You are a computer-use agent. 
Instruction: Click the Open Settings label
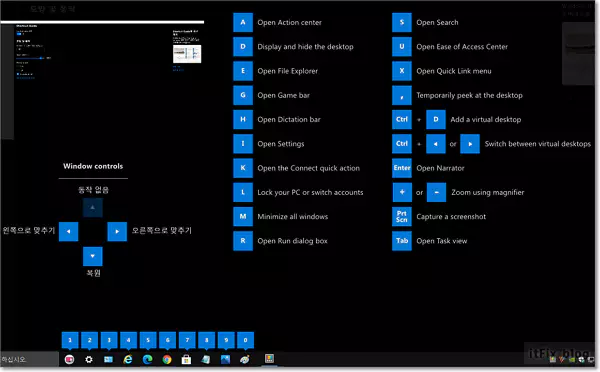[x=280, y=144]
